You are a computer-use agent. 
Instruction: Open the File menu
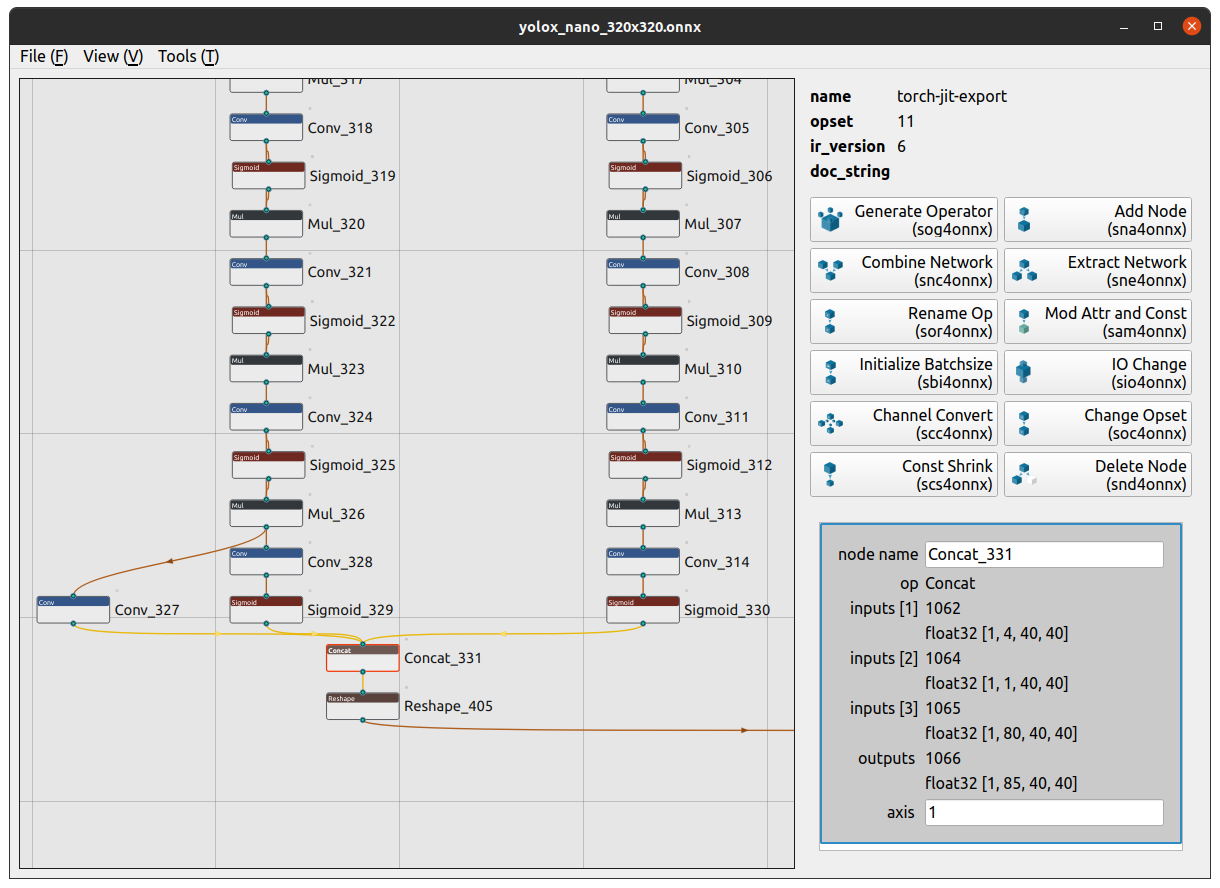pyautogui.click(x=44, y=56)
